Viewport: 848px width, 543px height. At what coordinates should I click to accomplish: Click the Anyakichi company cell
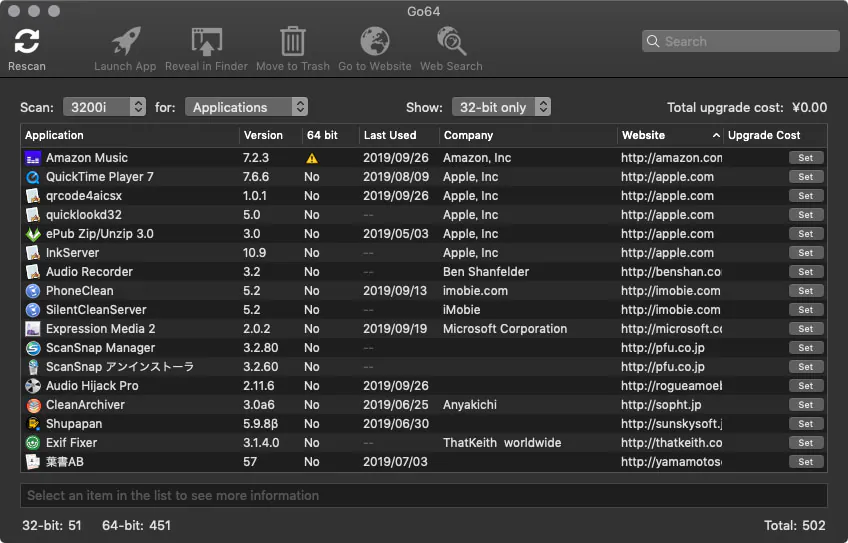click(469, 405)
